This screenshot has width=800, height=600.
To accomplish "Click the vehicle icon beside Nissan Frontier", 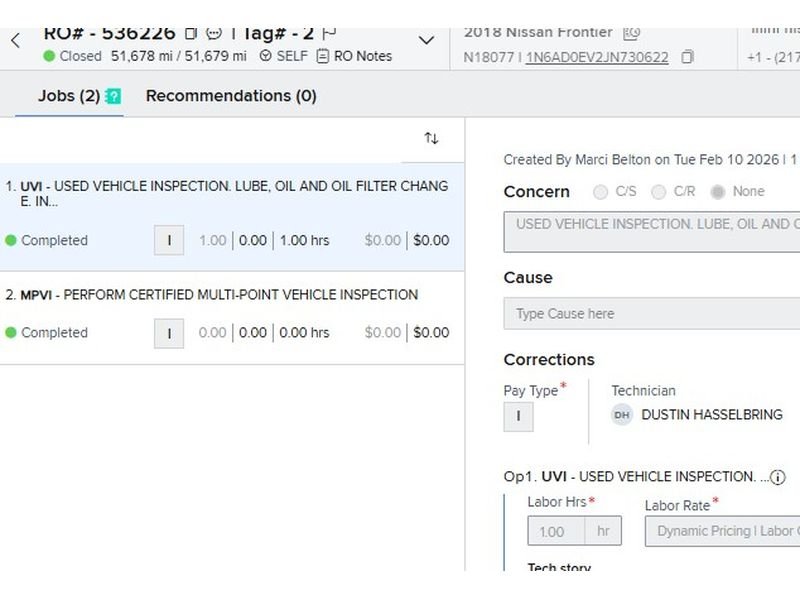I will (x=631, y=33).
